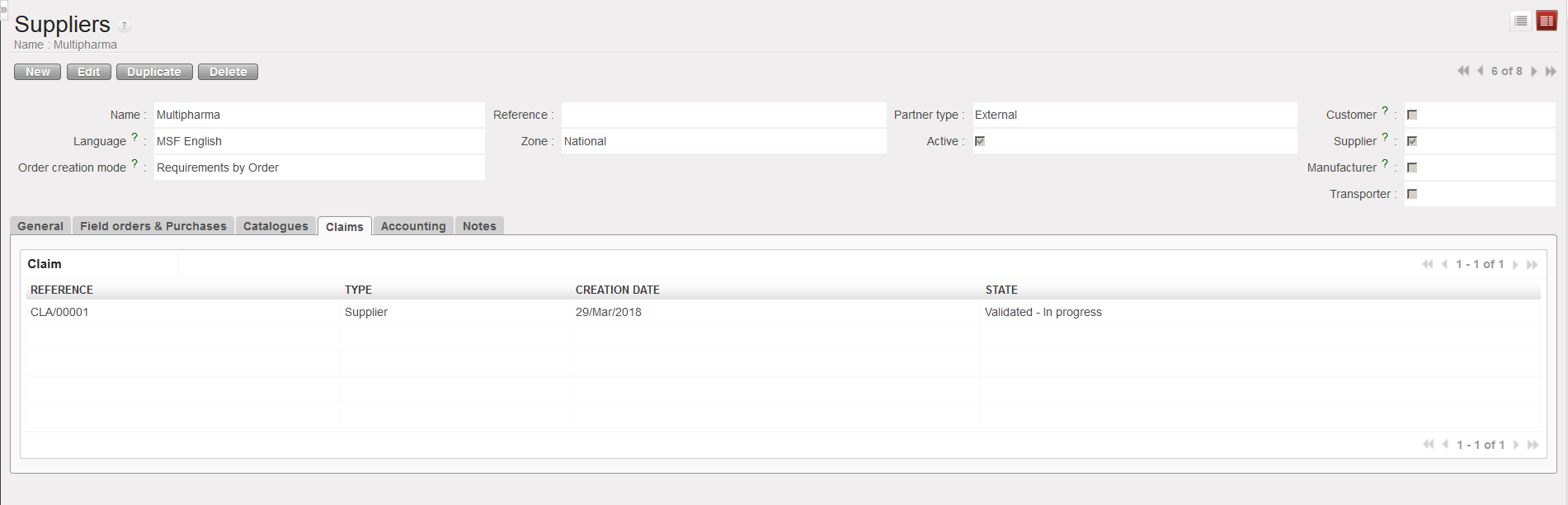
Task: Open help tooltip for Order creation mode
Action: (x=134, y=163)
